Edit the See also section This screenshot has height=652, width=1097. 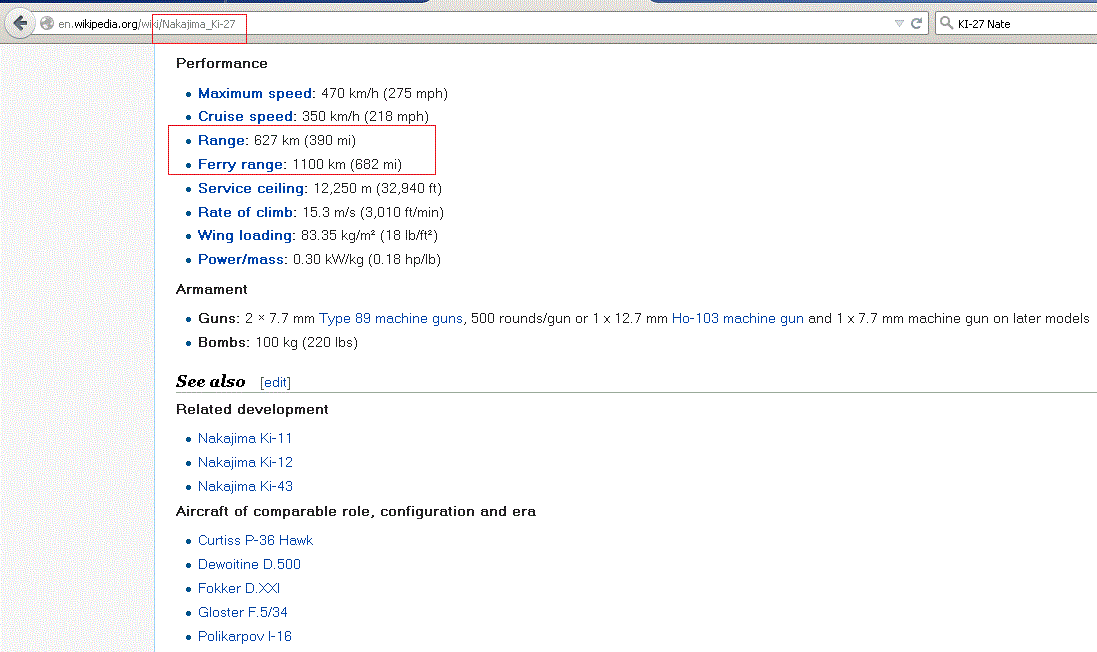point(276,383)
